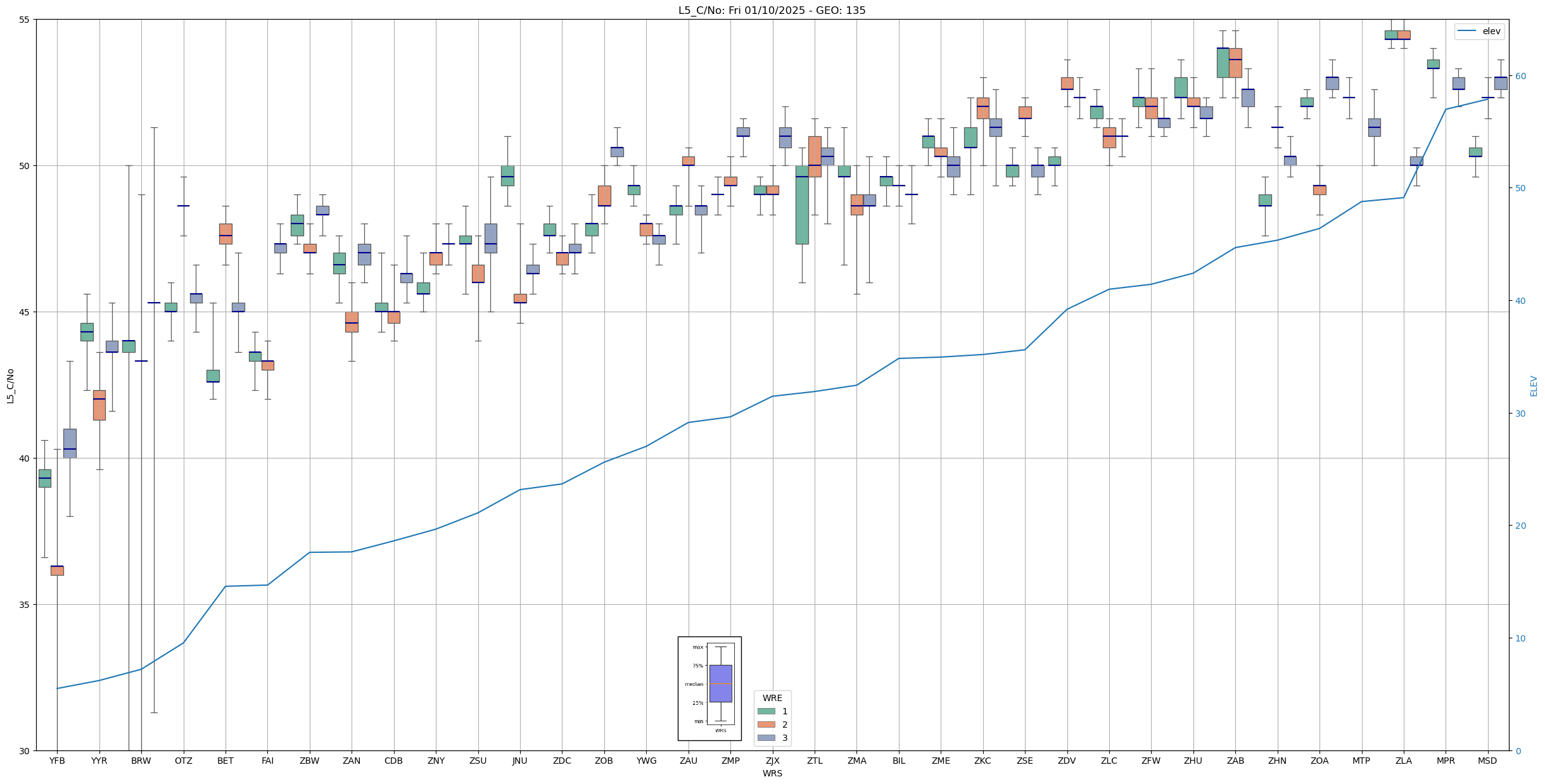This screenshot has width=1545, height=784.
Task: Click the 55 tick on left axis
Action: (x=25, y=20)
